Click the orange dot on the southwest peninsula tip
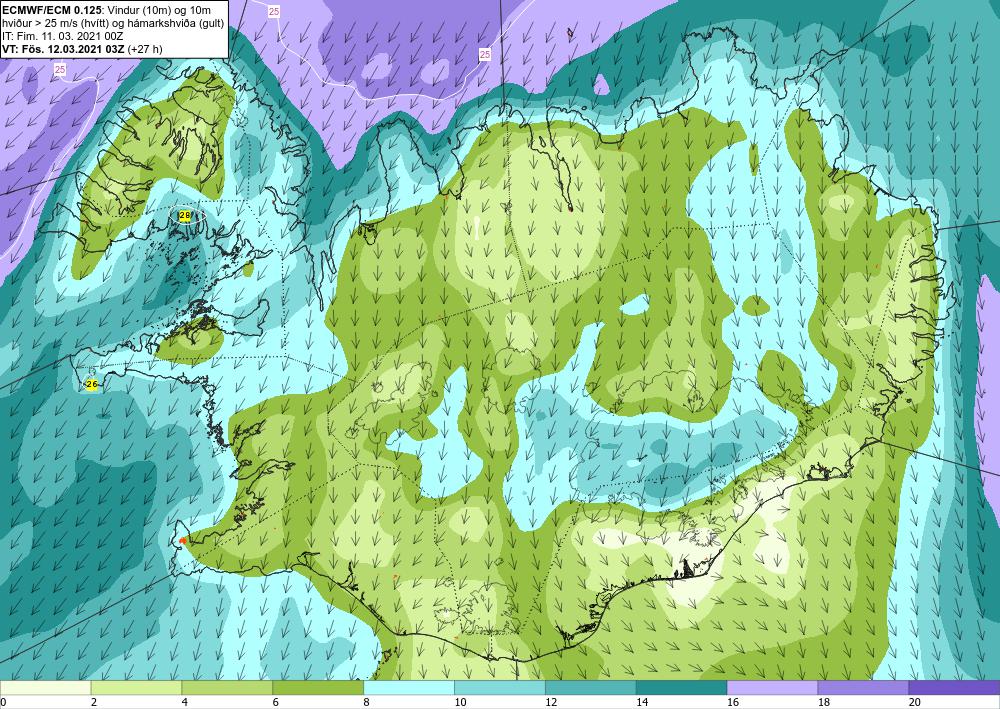The width and height of the screenshot is (1000, 709). pyautogui.click(x=182, y=541)
